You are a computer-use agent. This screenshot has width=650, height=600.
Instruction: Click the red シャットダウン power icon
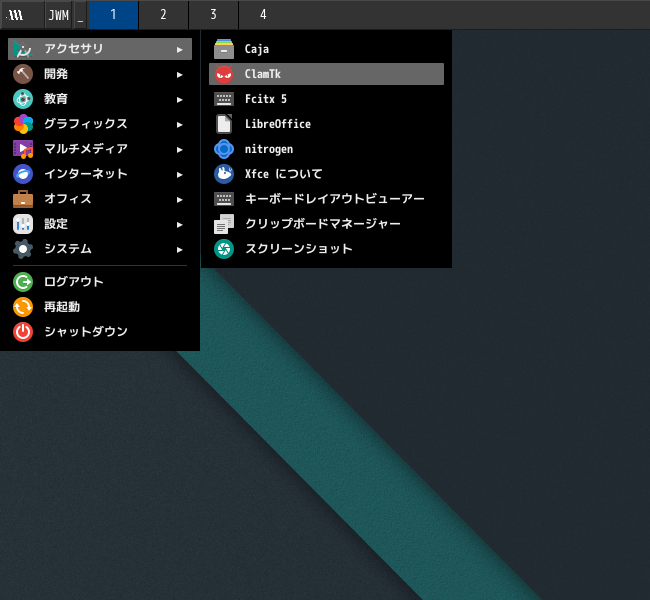(x=23, y=332)
